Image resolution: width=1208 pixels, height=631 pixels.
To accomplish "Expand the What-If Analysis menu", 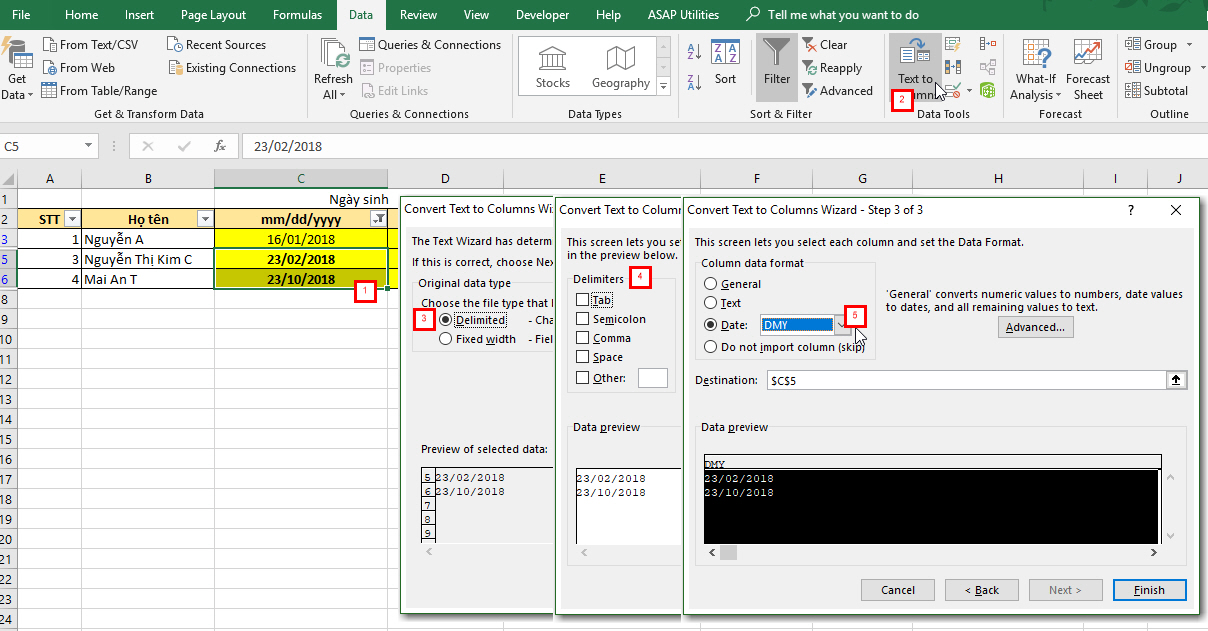I will [x=1035, y=70].
